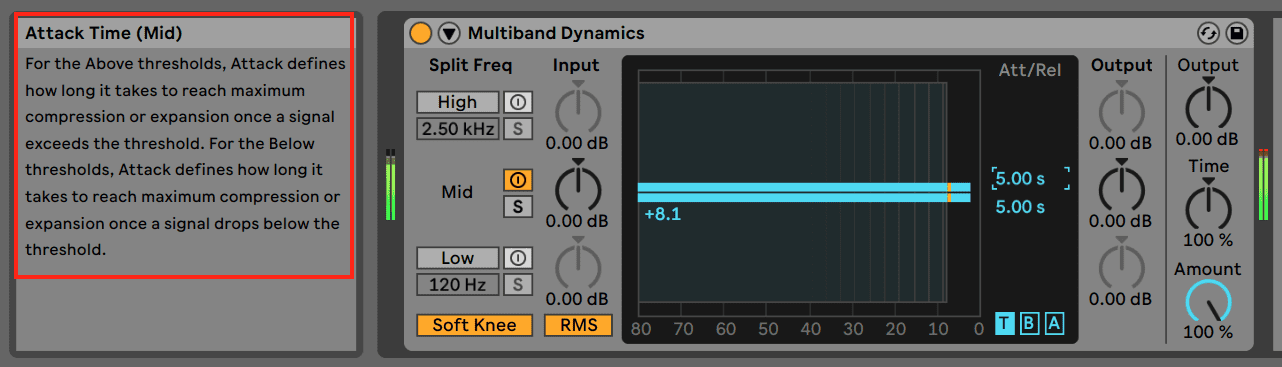Solo the High band

(x=517, y=128)
